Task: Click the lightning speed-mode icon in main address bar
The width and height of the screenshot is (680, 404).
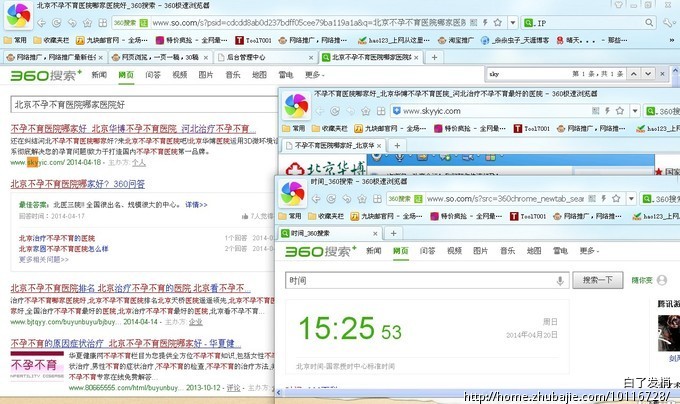Action: click(x=485, y=23)
